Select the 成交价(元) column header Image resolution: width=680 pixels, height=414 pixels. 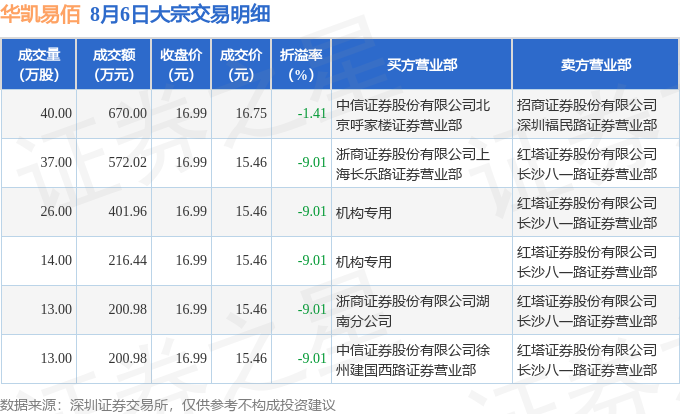coord(241,65)
